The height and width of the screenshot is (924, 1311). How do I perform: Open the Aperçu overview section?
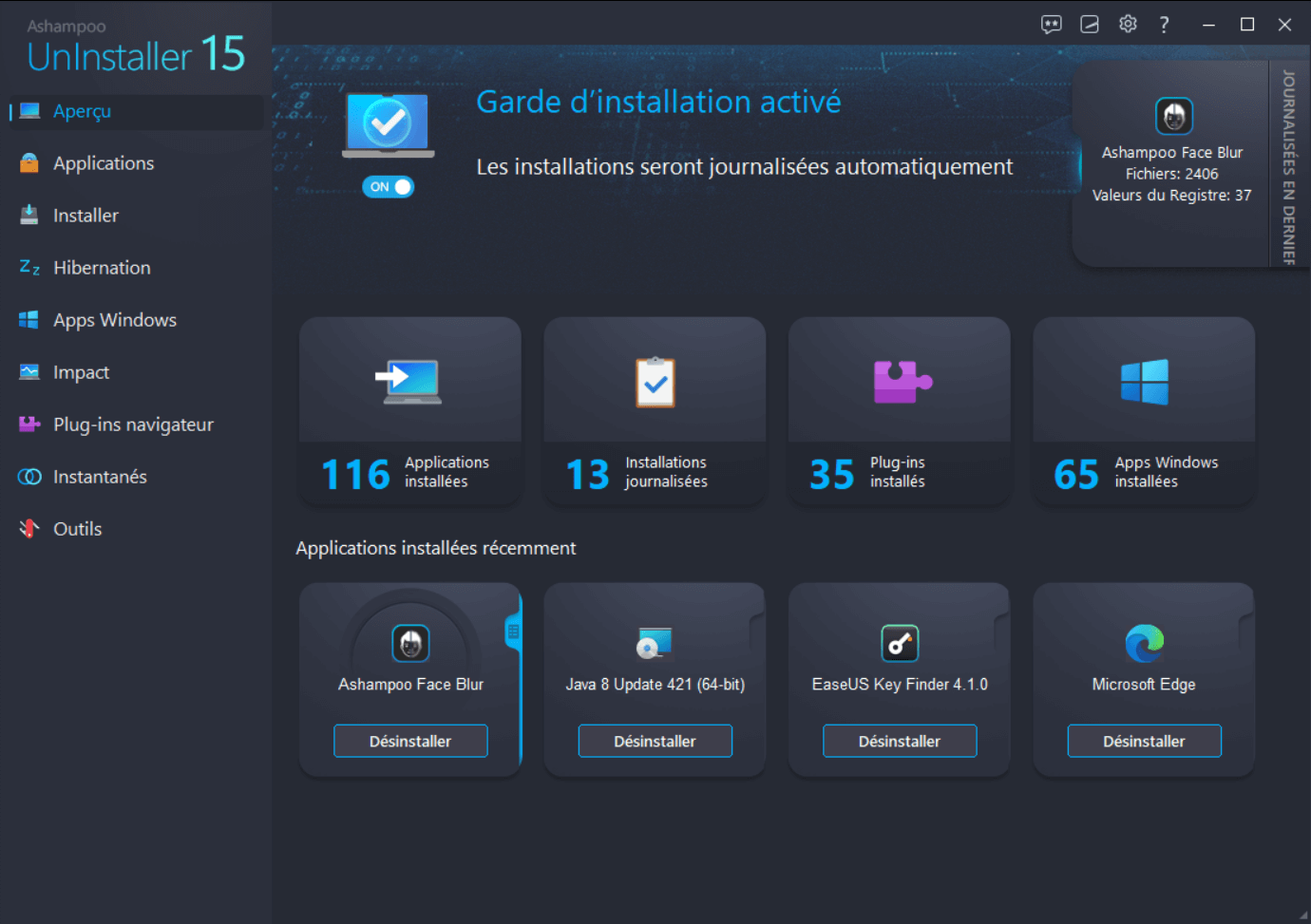tap(135, 111)
